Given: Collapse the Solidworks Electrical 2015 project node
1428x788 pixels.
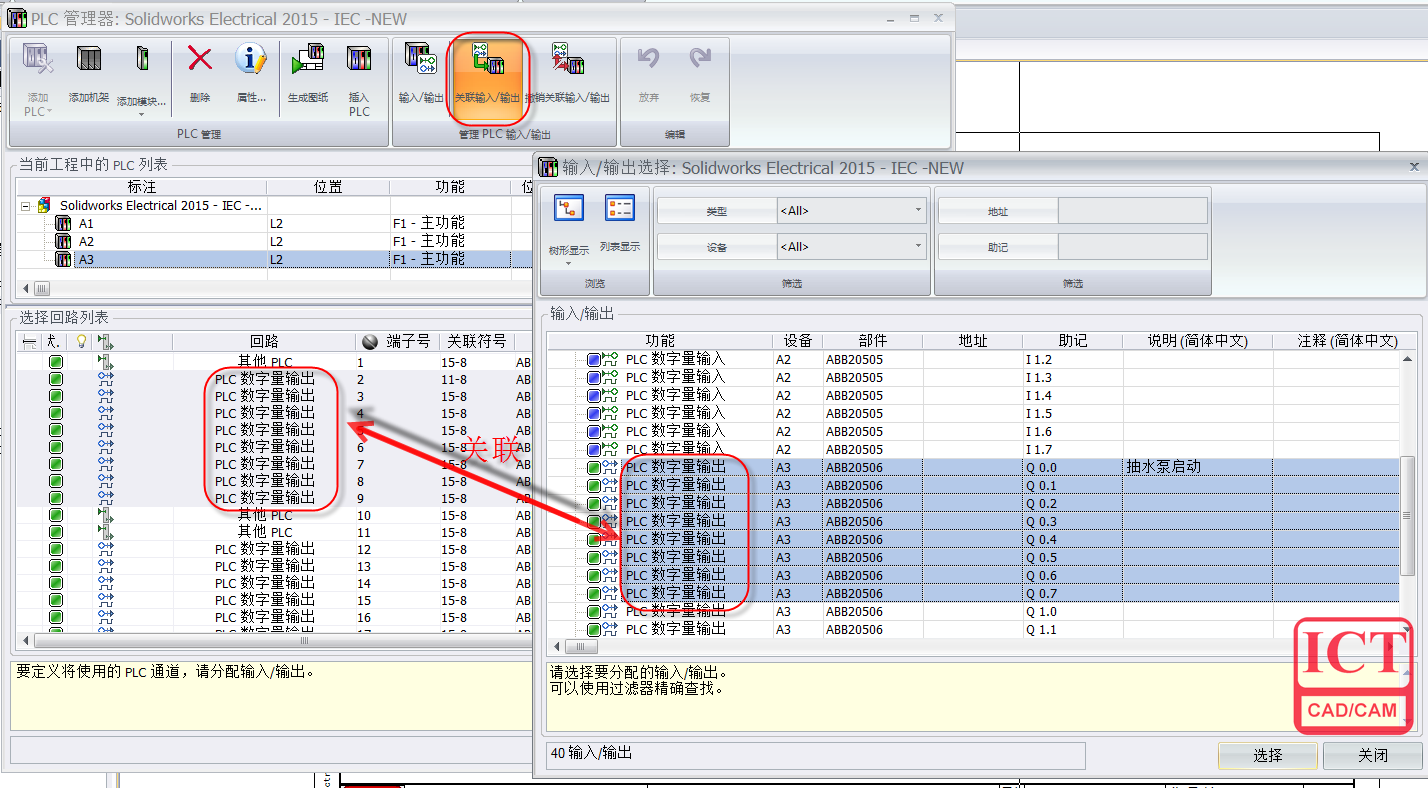Looking at the screenshot, I should pos(26,205).
